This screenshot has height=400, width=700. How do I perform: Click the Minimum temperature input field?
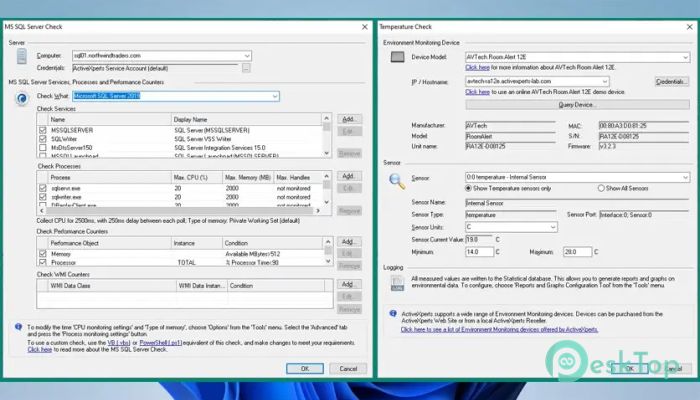[x=479, y=252]
